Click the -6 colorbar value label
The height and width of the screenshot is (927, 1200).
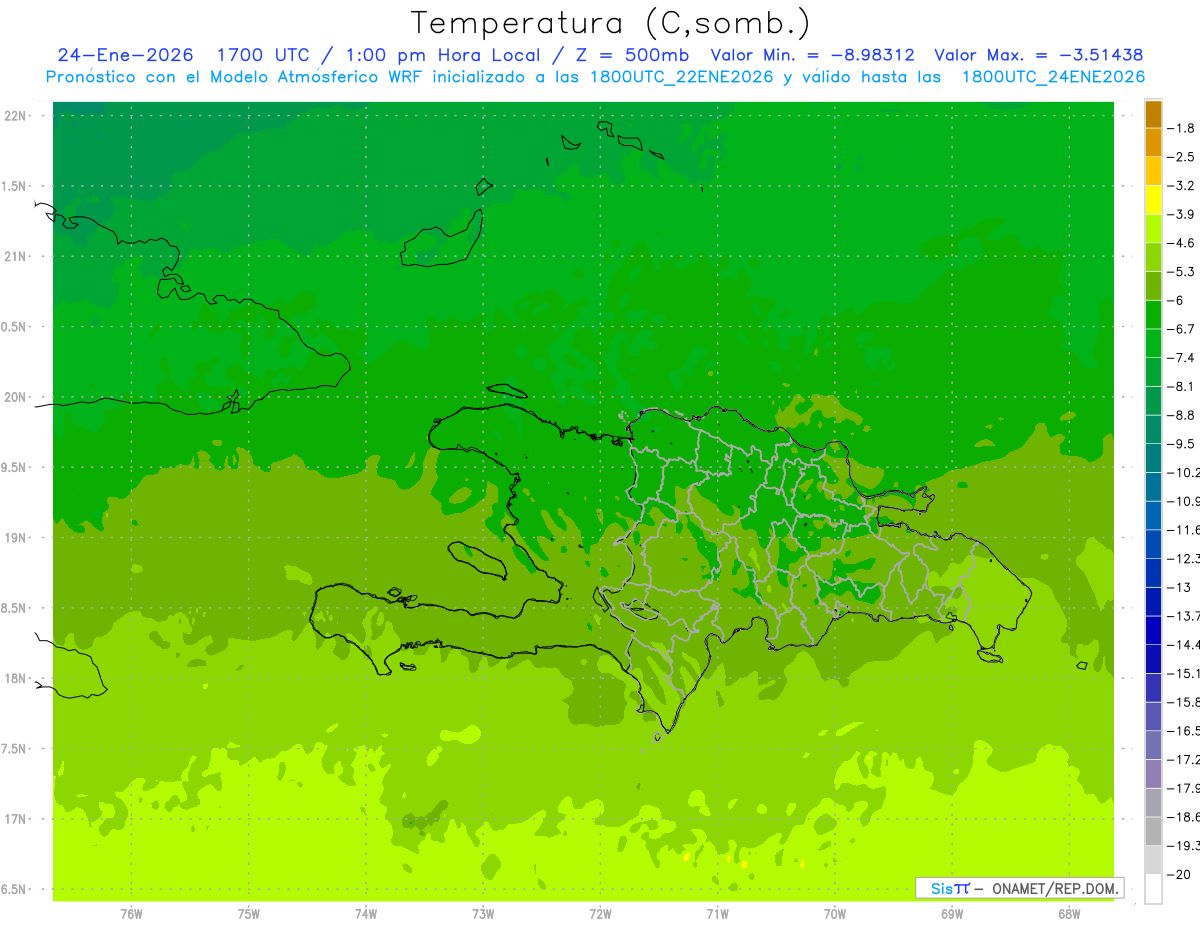tap(1177, 300)
